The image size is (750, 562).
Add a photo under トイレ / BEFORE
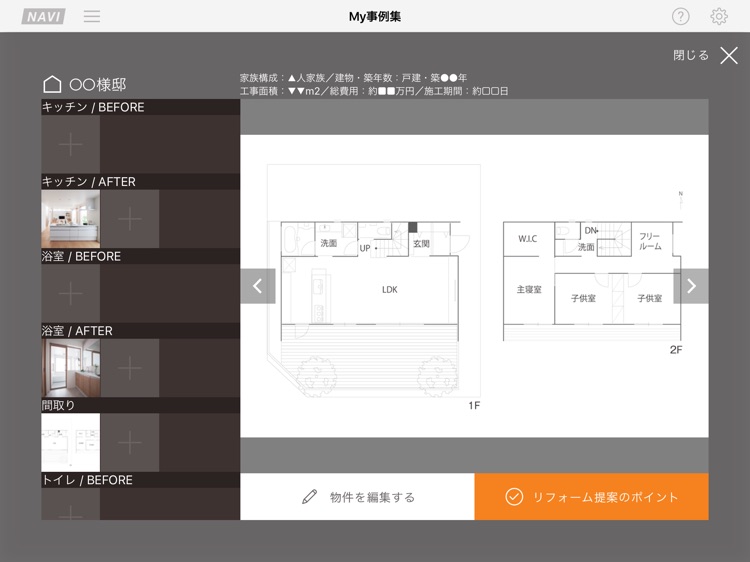pyautogui.click(x=71, y=504)
